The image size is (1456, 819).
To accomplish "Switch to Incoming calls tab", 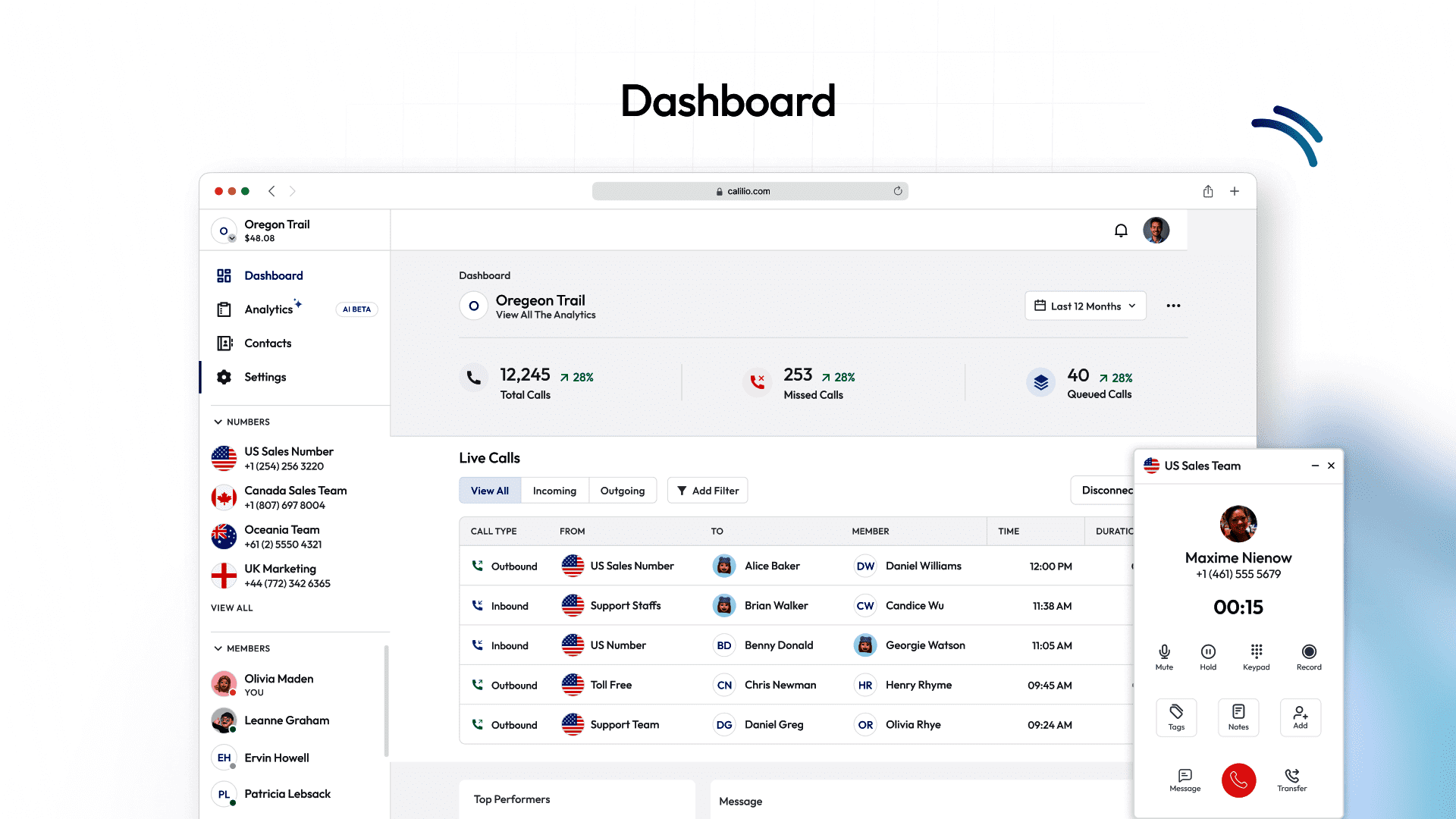I will [x=554, y=491].
